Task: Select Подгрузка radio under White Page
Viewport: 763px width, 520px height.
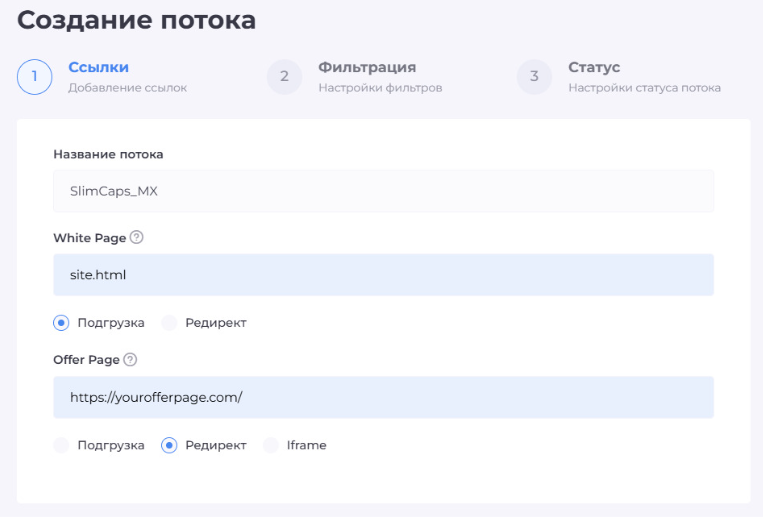Action: pos(61,323)
